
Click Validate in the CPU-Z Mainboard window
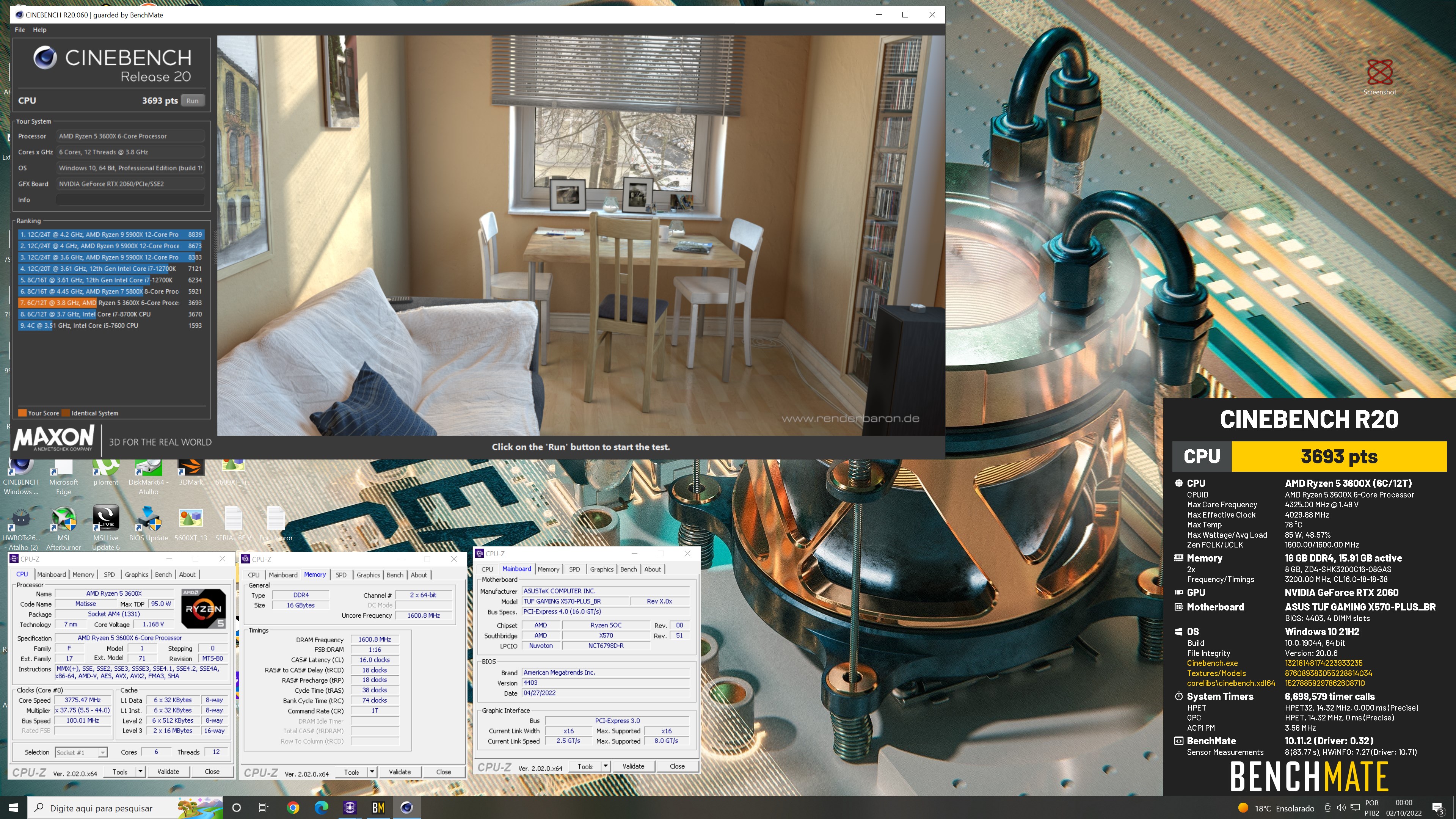pos(633,766)
